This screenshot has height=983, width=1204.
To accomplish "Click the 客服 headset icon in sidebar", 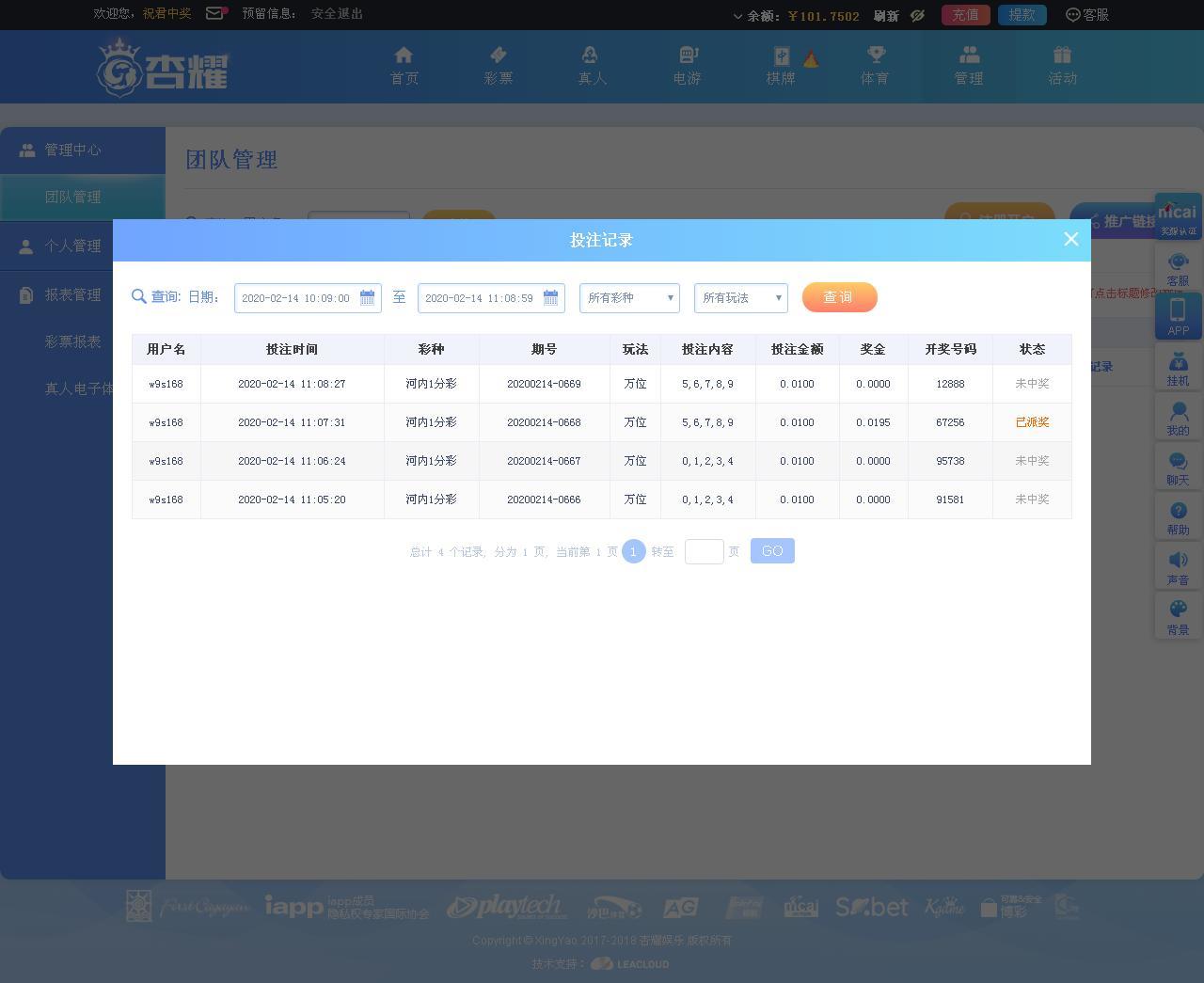I will [x=1178, y=262].
